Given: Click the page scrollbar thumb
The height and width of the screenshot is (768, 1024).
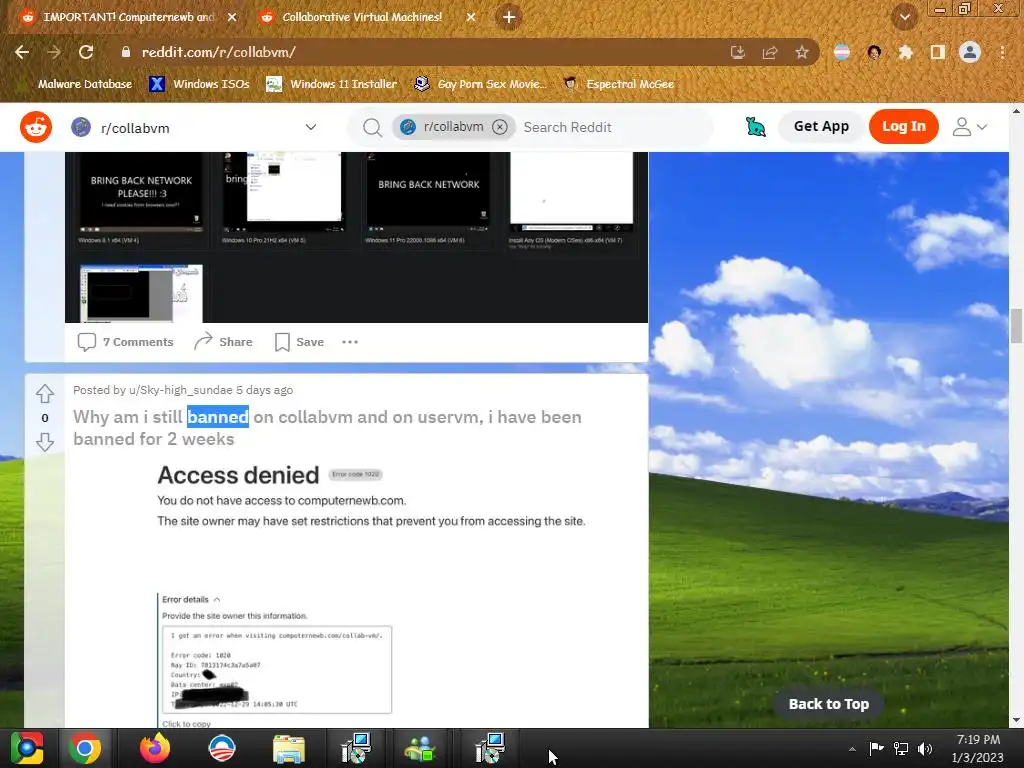Looking at the screenshot, I should coord(1016,325).
